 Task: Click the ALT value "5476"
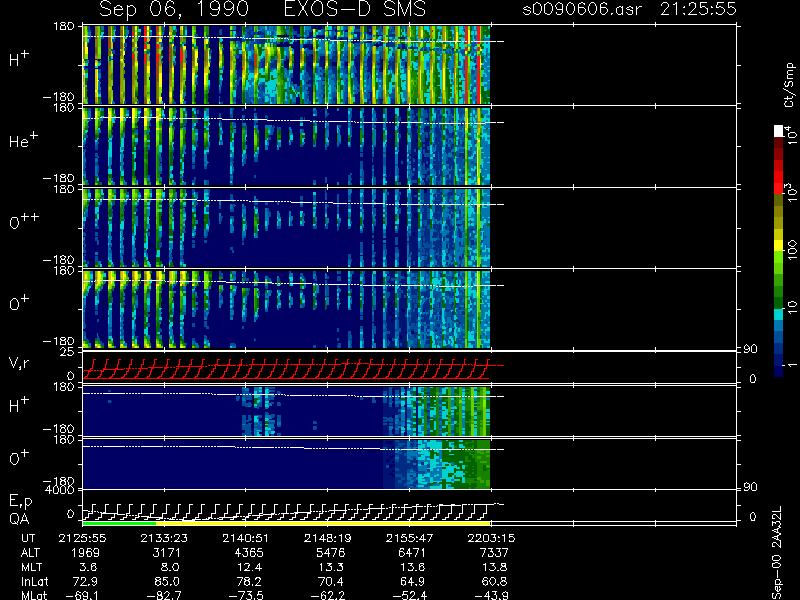click(x=330, y=553)
